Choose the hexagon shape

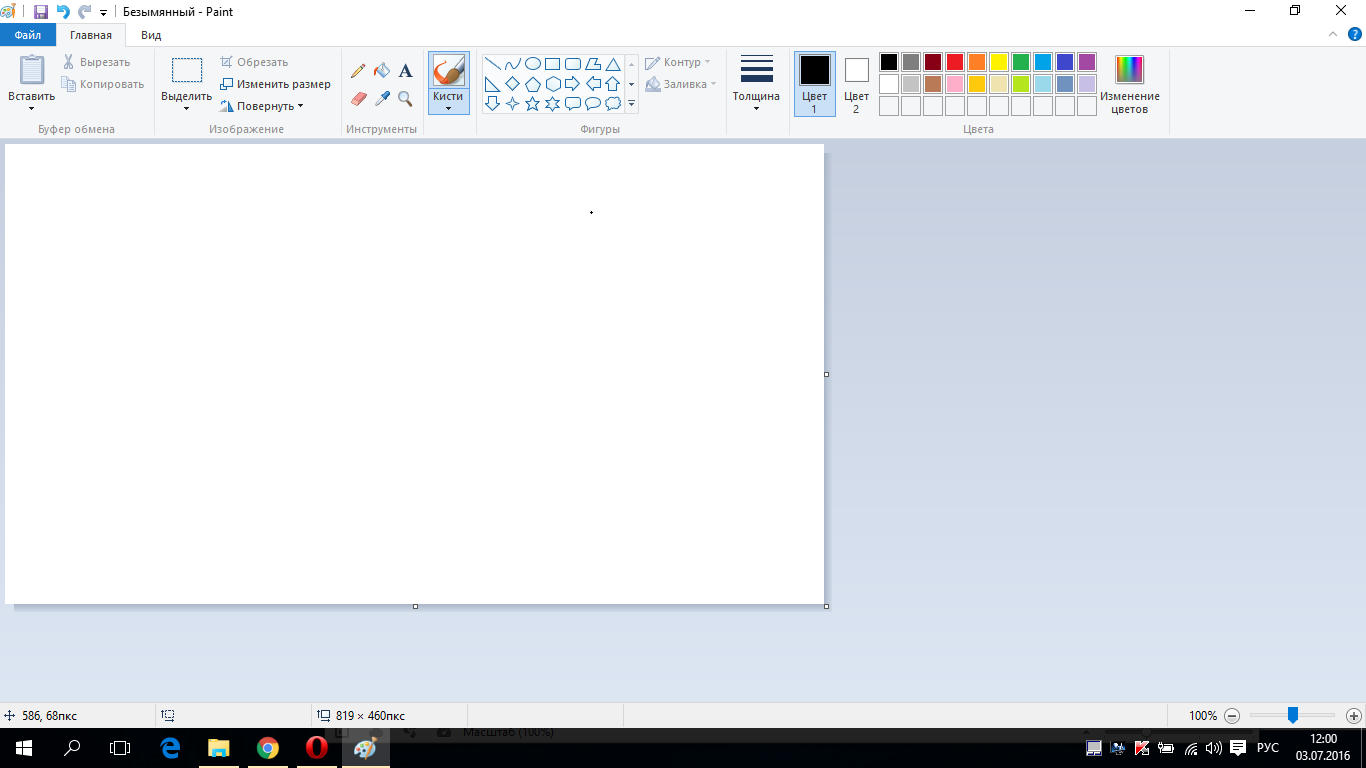553,84
